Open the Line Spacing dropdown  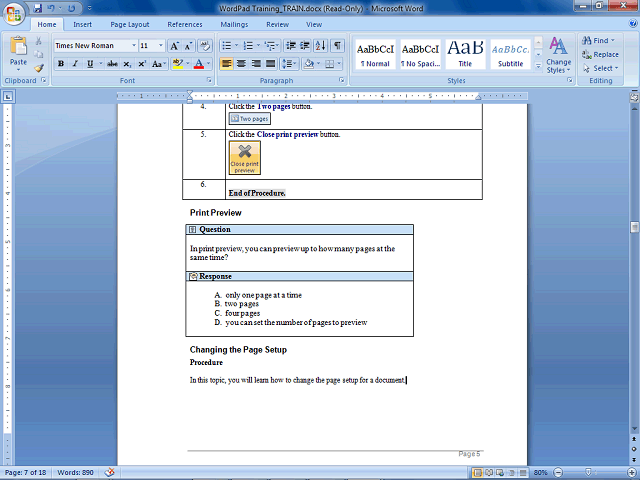(289, 64)
